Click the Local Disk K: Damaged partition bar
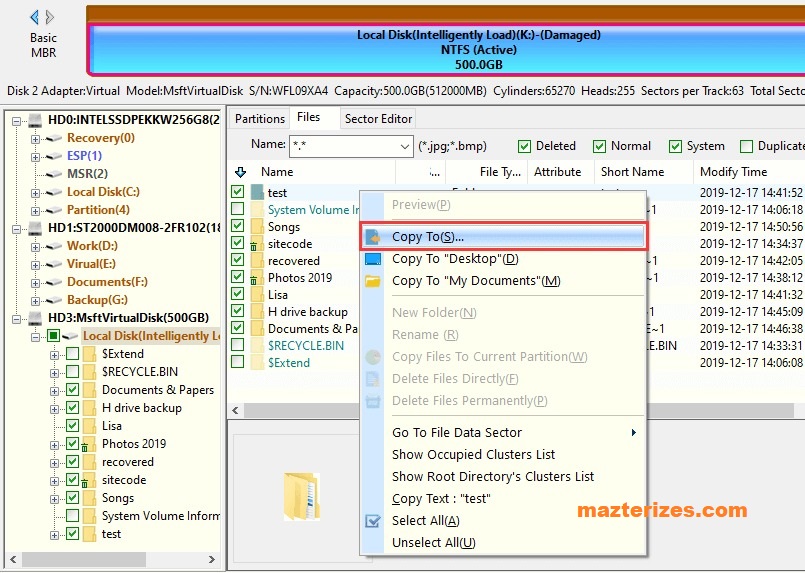This screenshot has height=573, width=805. 447,50
